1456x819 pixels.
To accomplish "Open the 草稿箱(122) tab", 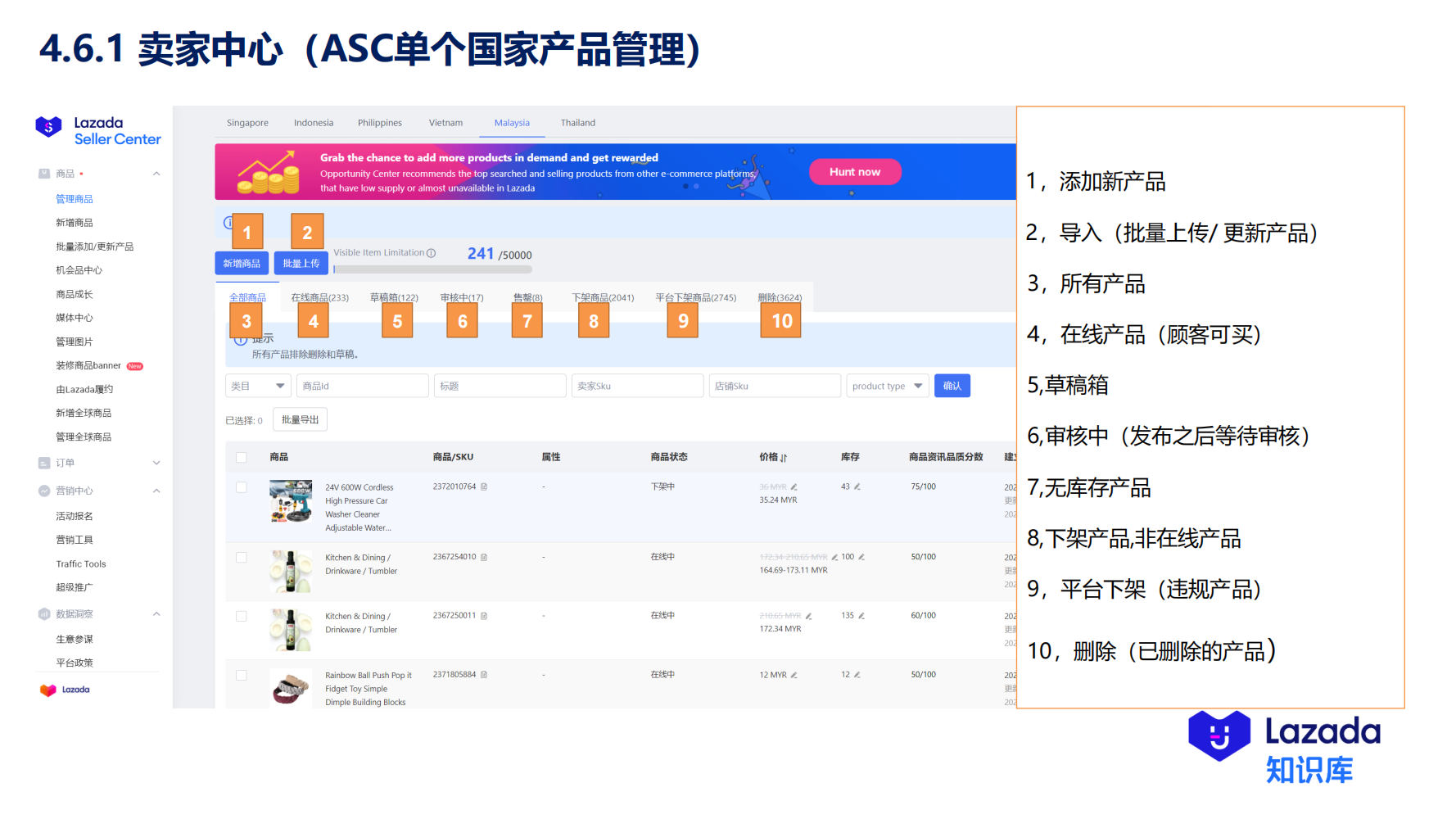I will pos(394,297).
